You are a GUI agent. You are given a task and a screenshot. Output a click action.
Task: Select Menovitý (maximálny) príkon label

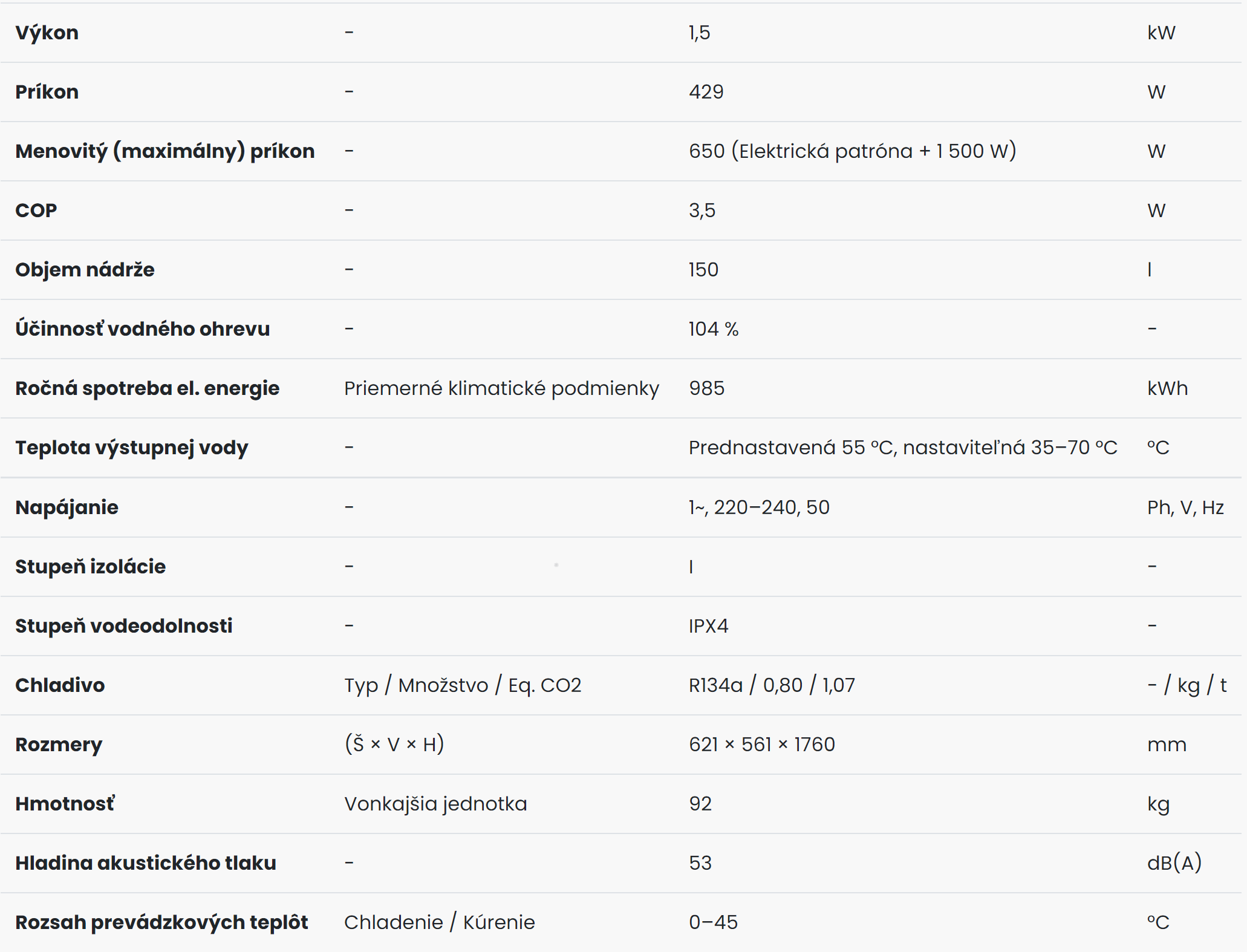165,151
